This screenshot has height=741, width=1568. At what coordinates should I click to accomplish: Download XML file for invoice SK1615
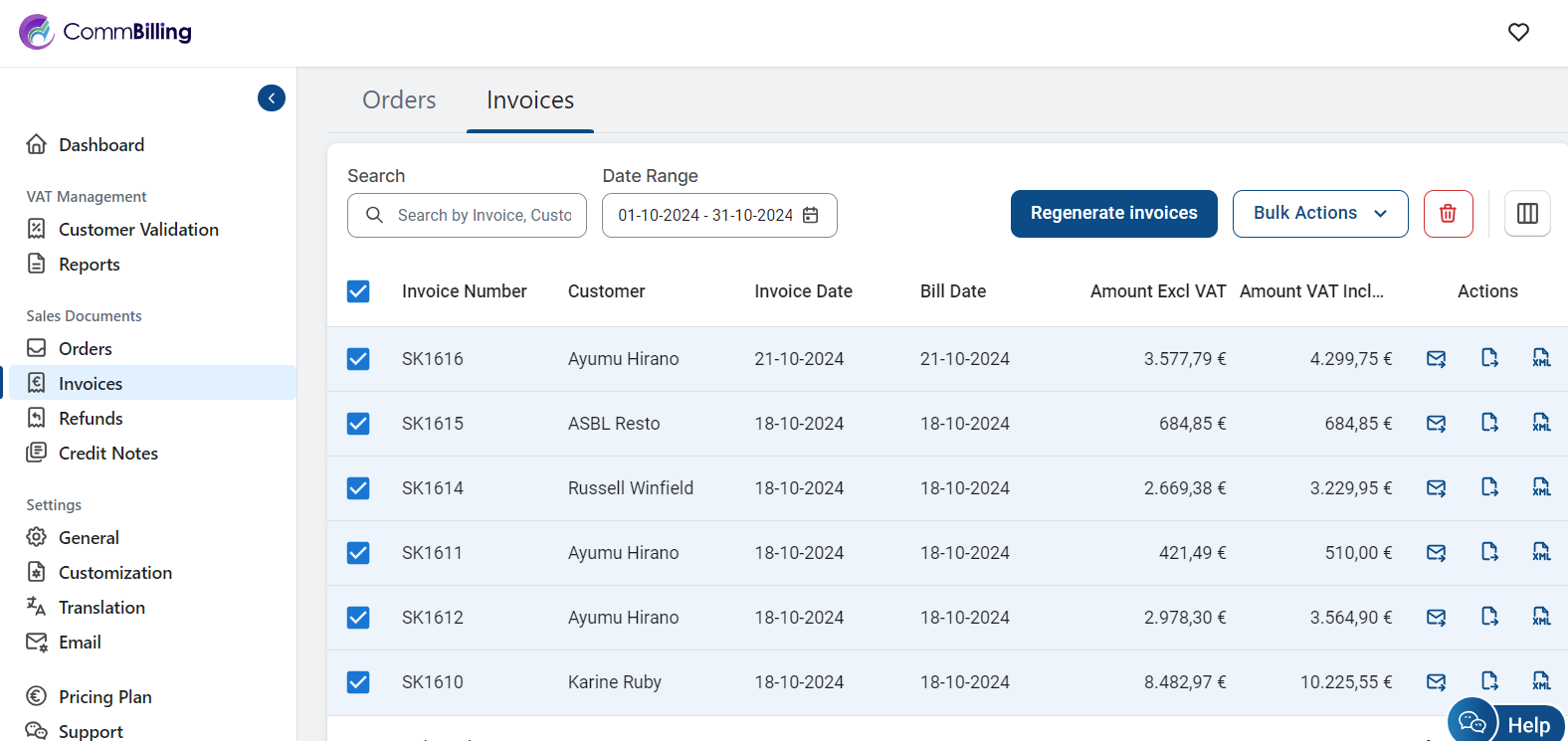tap(1541, 424)
